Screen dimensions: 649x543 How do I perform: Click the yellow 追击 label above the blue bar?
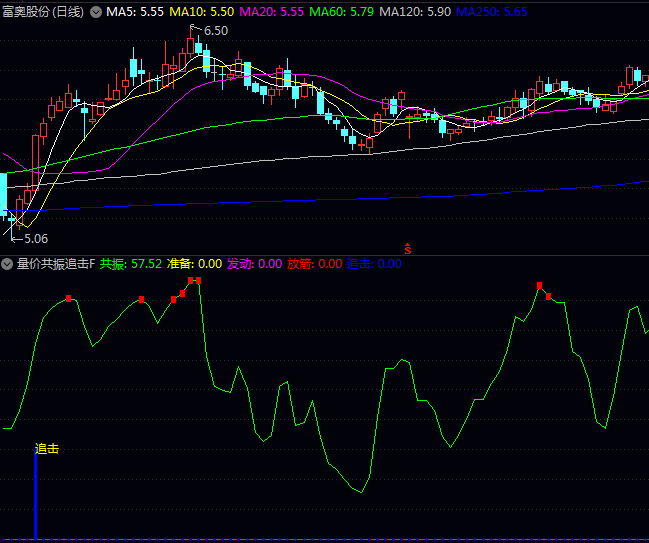coord(47,449)
